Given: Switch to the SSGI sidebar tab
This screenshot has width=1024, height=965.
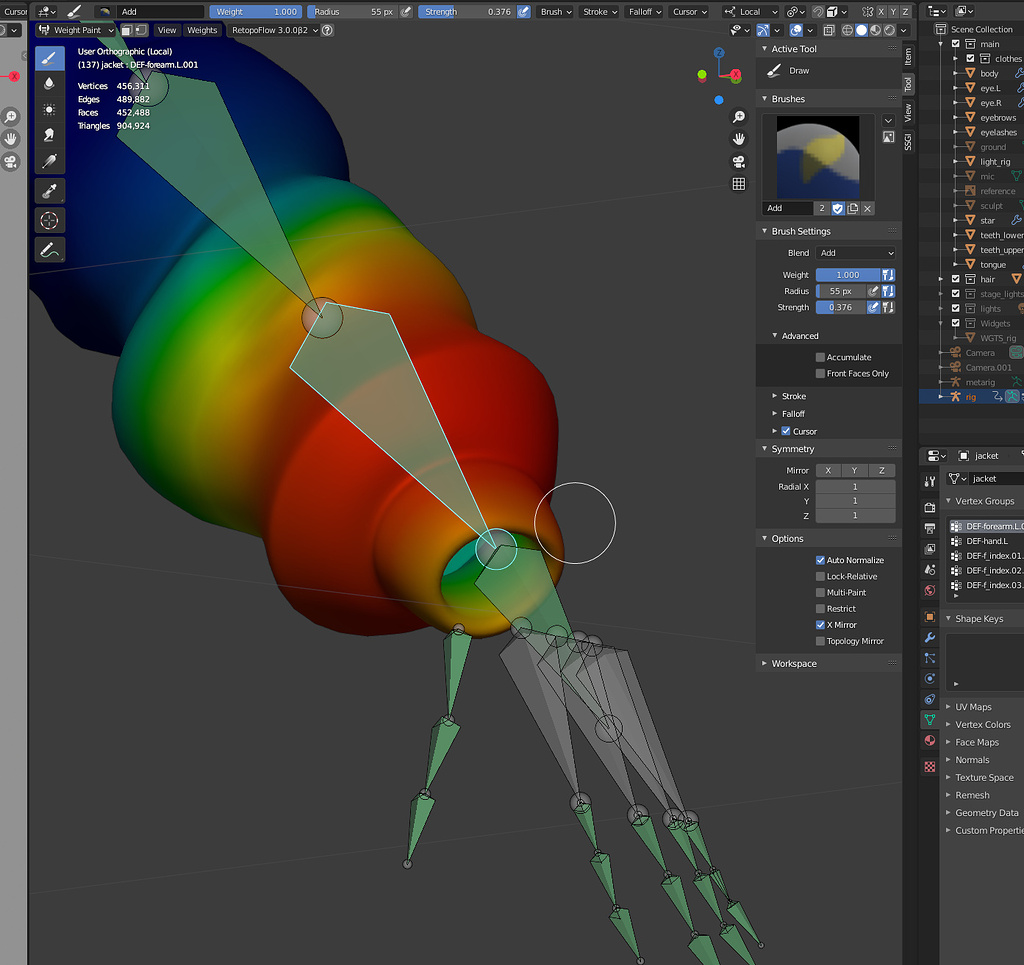Looking at the screenshot, I should pyautogui.click(x=908, y=142).
